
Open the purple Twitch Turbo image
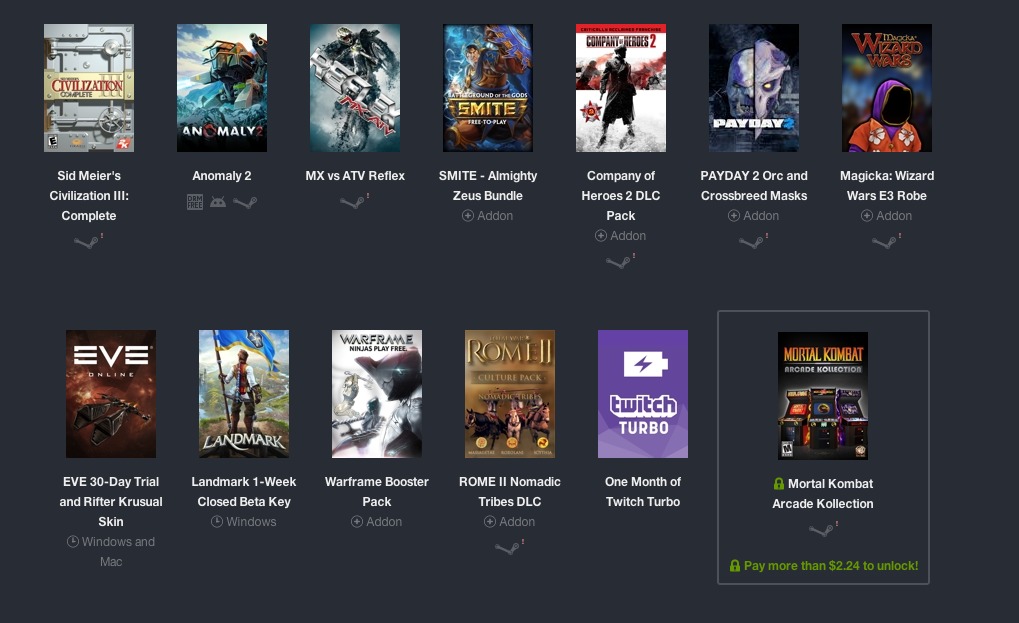[643, 394]
